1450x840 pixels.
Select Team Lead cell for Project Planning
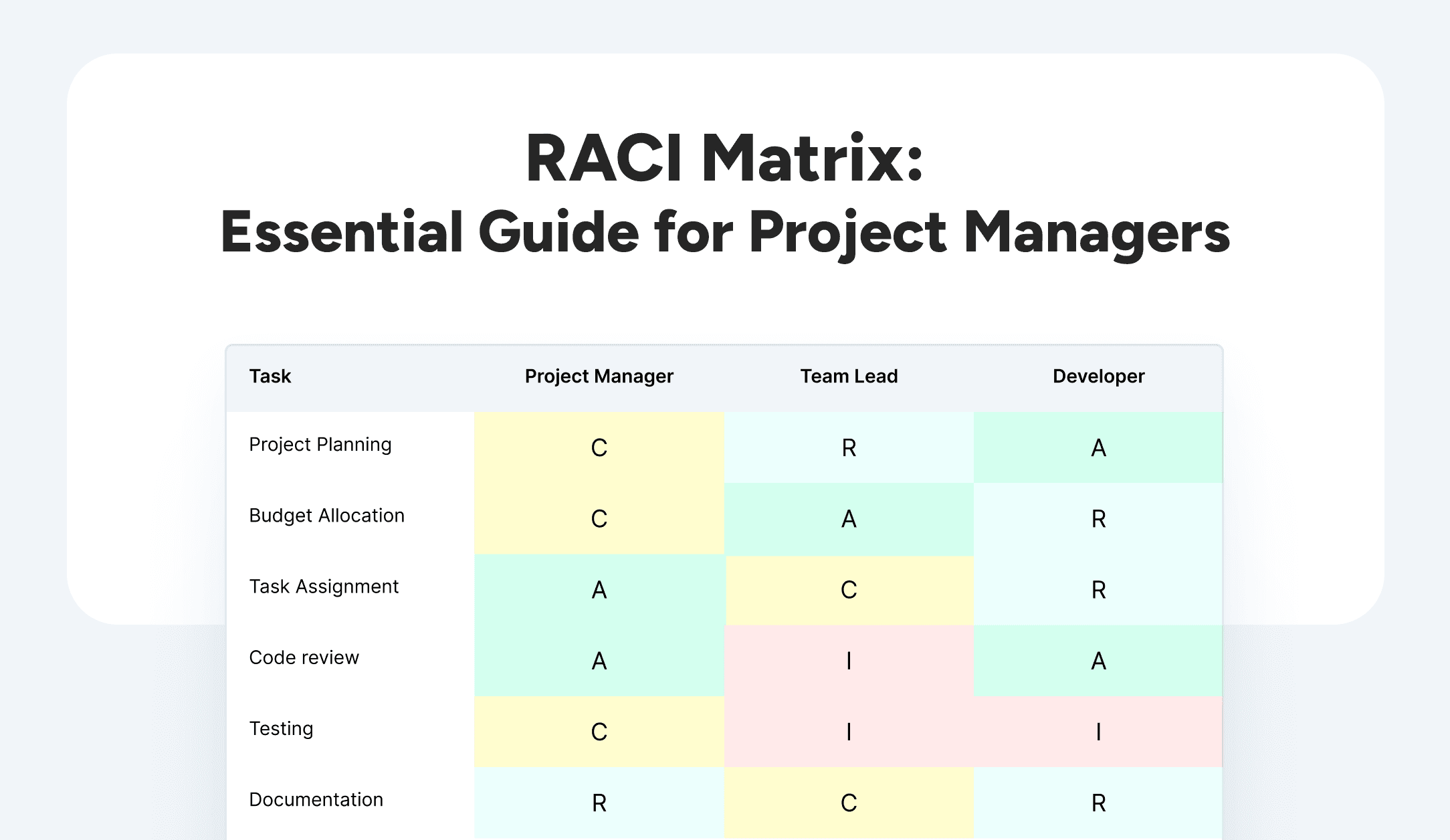(x=849, y=447)
